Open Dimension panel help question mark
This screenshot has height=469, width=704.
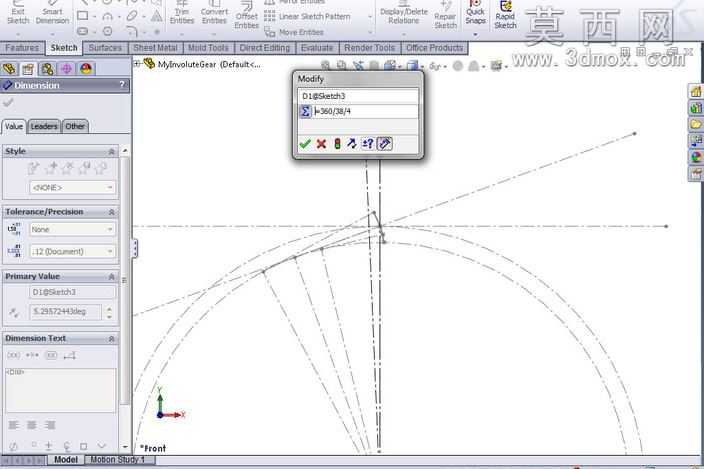click(x=122, y=84)
